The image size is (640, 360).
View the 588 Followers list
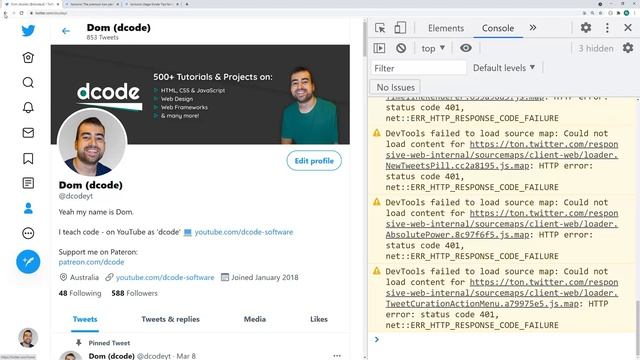coord(134,293)
